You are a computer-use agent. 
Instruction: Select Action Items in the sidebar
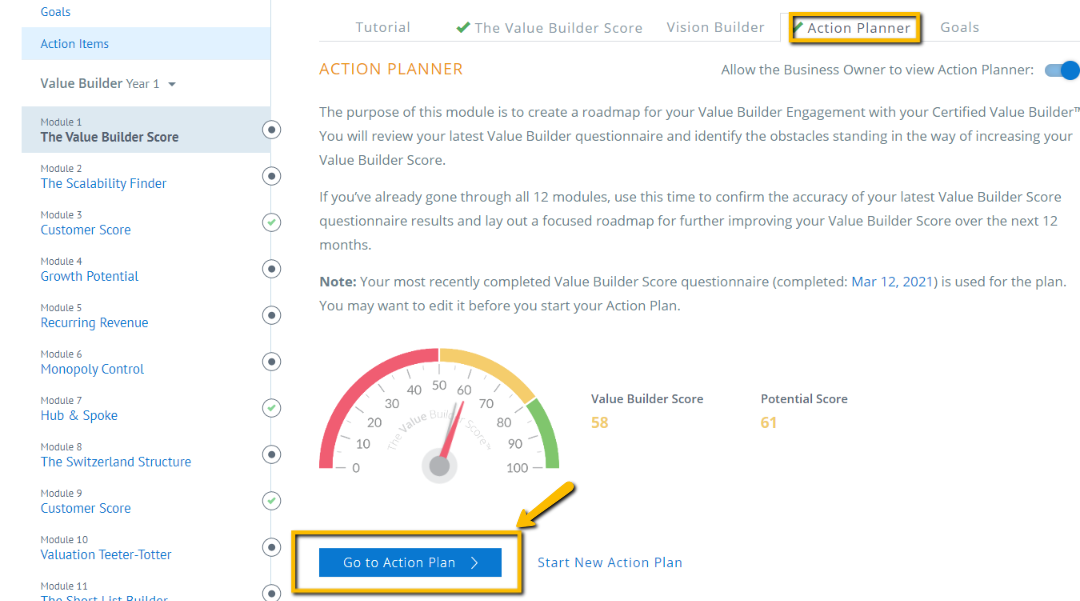(x=146, y=43)
